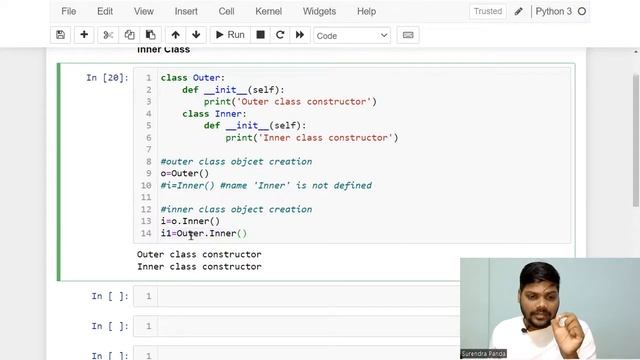
Task: Run the current cell
Action: (230, 35)
